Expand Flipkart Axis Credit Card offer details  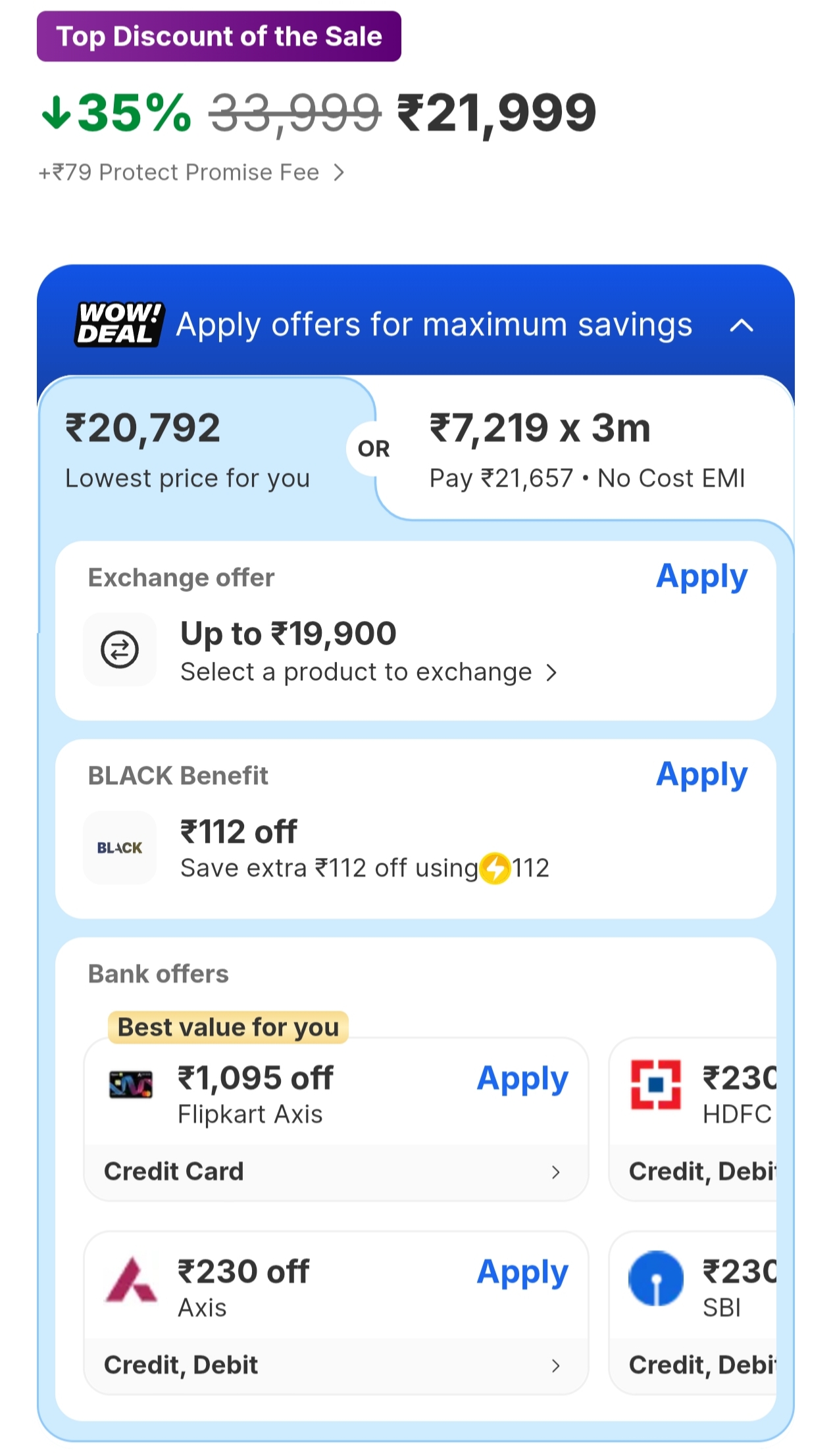(x=555, y=1172)
